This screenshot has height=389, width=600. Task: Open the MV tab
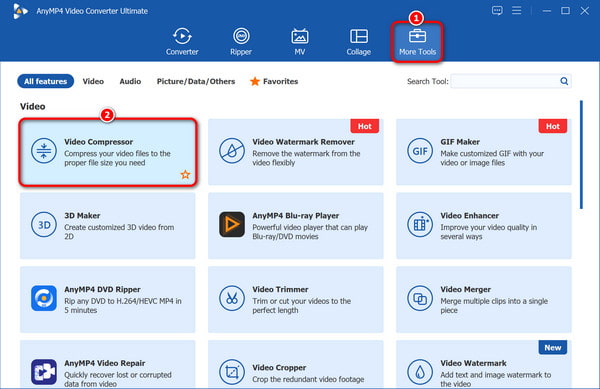[300, 42]
